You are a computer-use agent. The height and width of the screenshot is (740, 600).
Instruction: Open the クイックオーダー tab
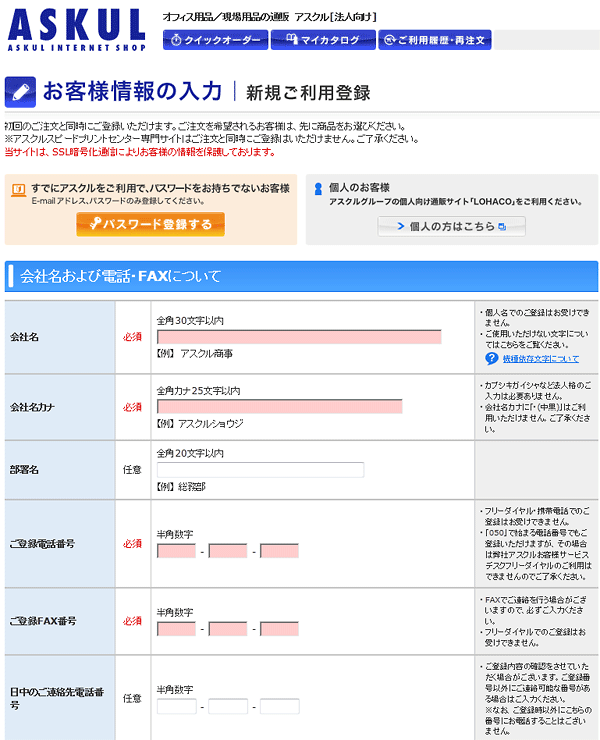(x=215, y=40)
